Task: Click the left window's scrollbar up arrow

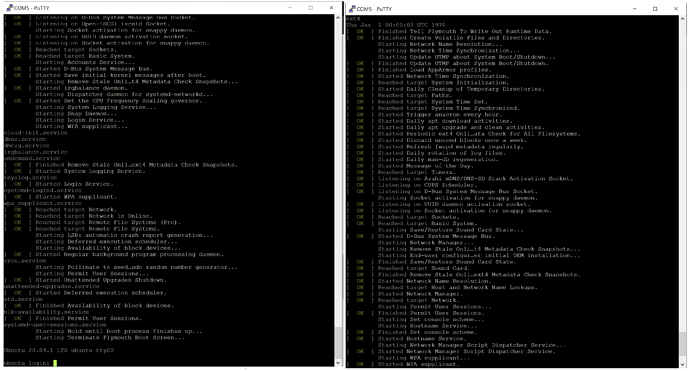Action: [338, 18]
